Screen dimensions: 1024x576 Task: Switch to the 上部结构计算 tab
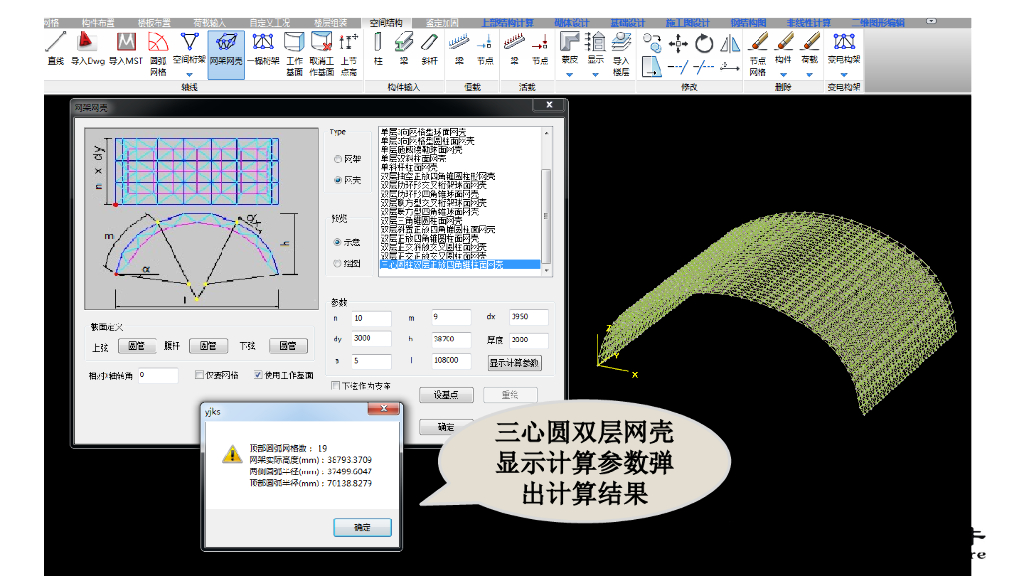coord(507,22)
